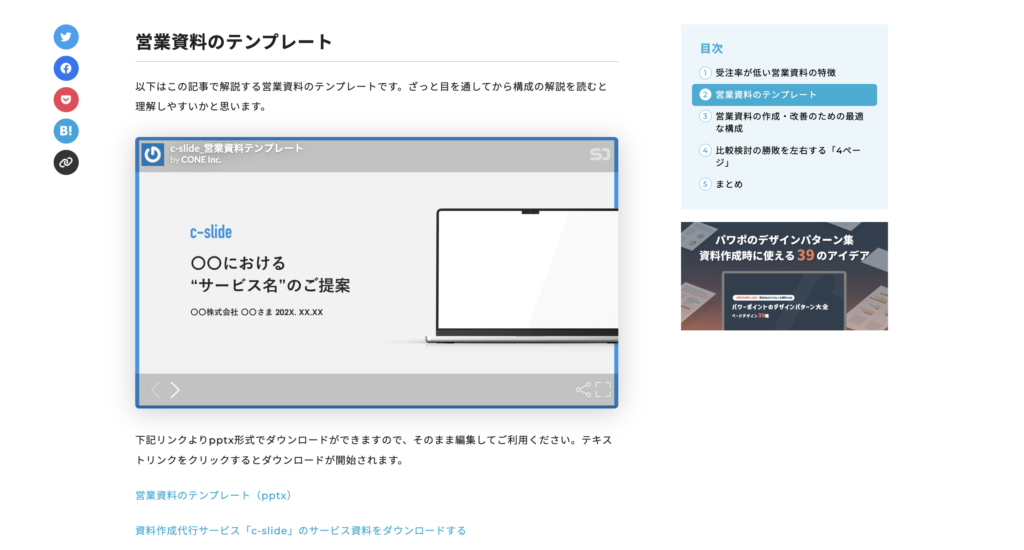Viewport: 1024px width, 550px height.
Task: Jump to まとめ in table of contents
Action: pos(721,184)
